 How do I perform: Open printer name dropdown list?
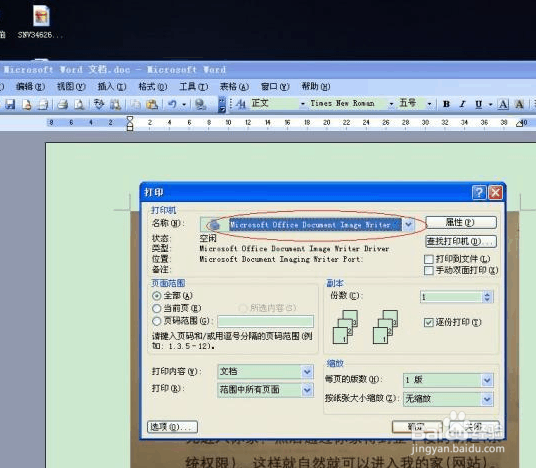pyautogui.click(x=408, y=225)
